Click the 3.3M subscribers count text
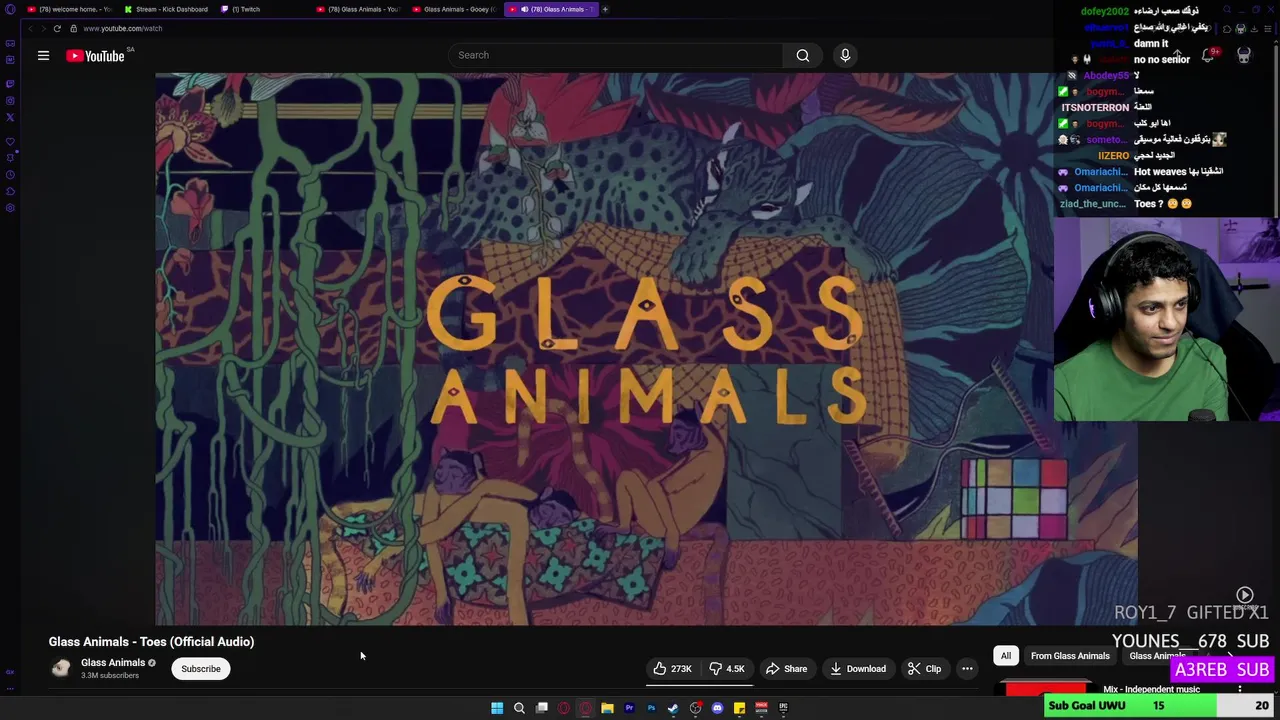This screenshot has height=720, width=1280. [110, 676]
